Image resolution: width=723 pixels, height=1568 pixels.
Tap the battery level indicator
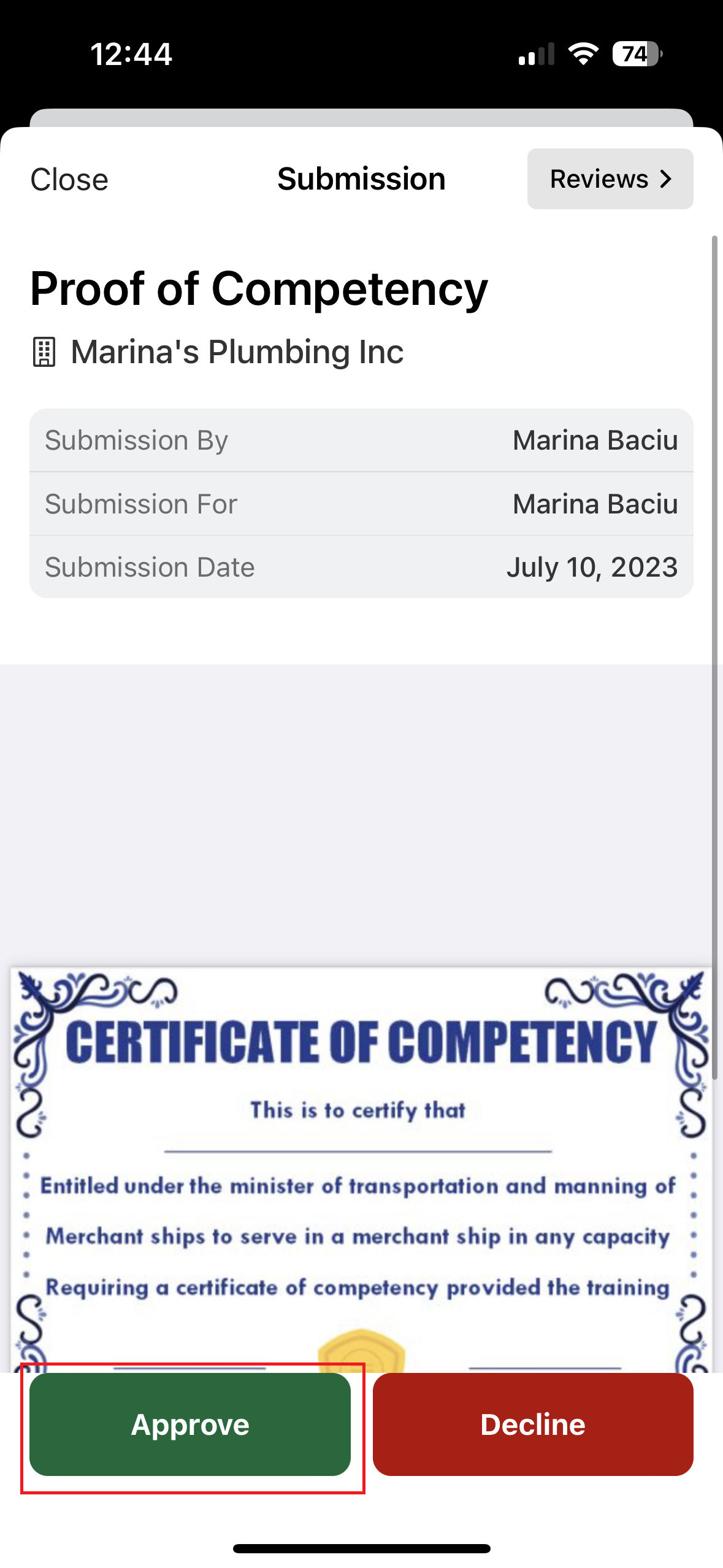tap(637, 54)
